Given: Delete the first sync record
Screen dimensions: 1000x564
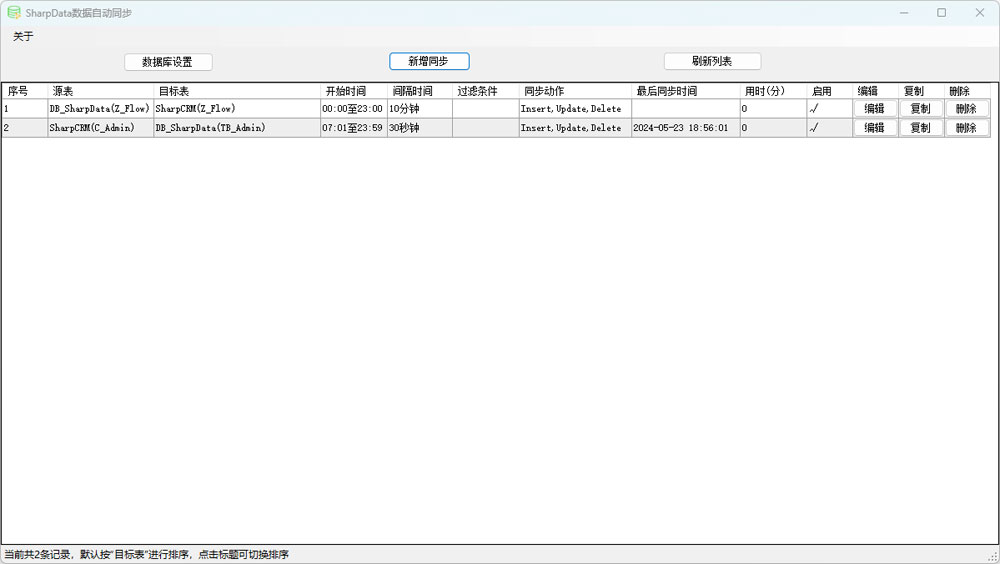Looking at the screenshot, I should click(x=966, y=109).
